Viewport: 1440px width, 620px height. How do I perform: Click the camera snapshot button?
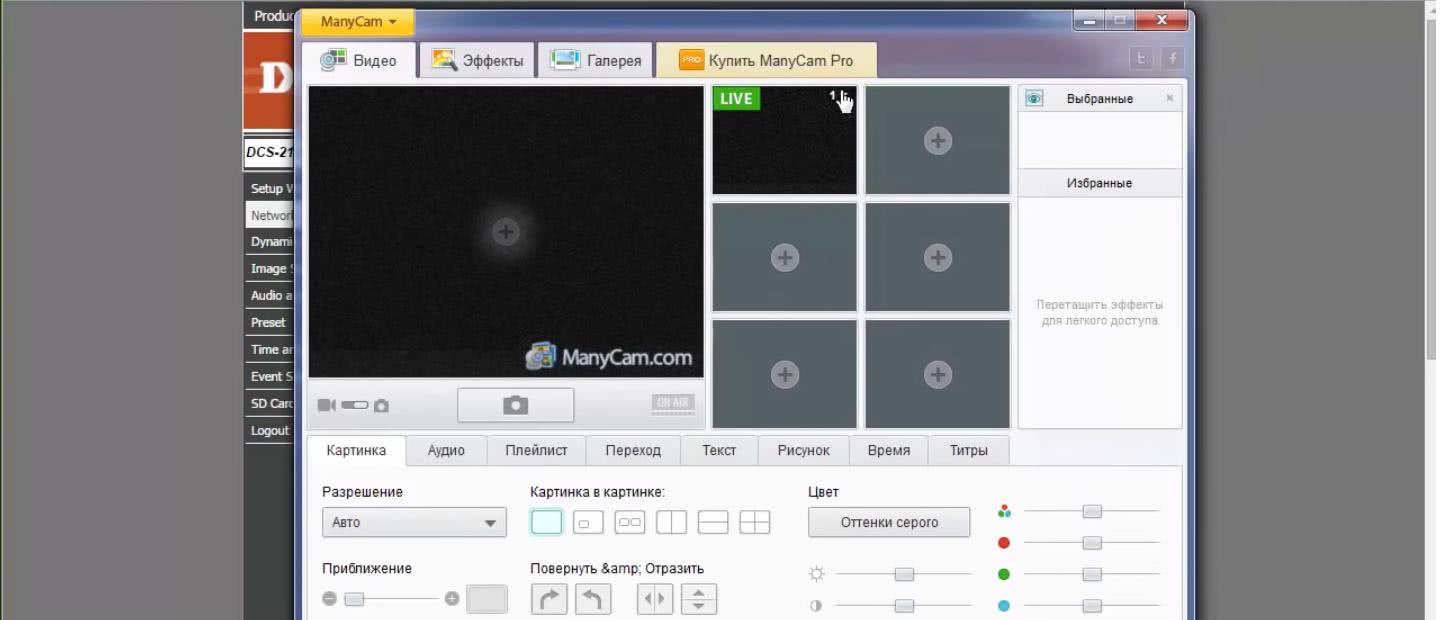(515, 405)
